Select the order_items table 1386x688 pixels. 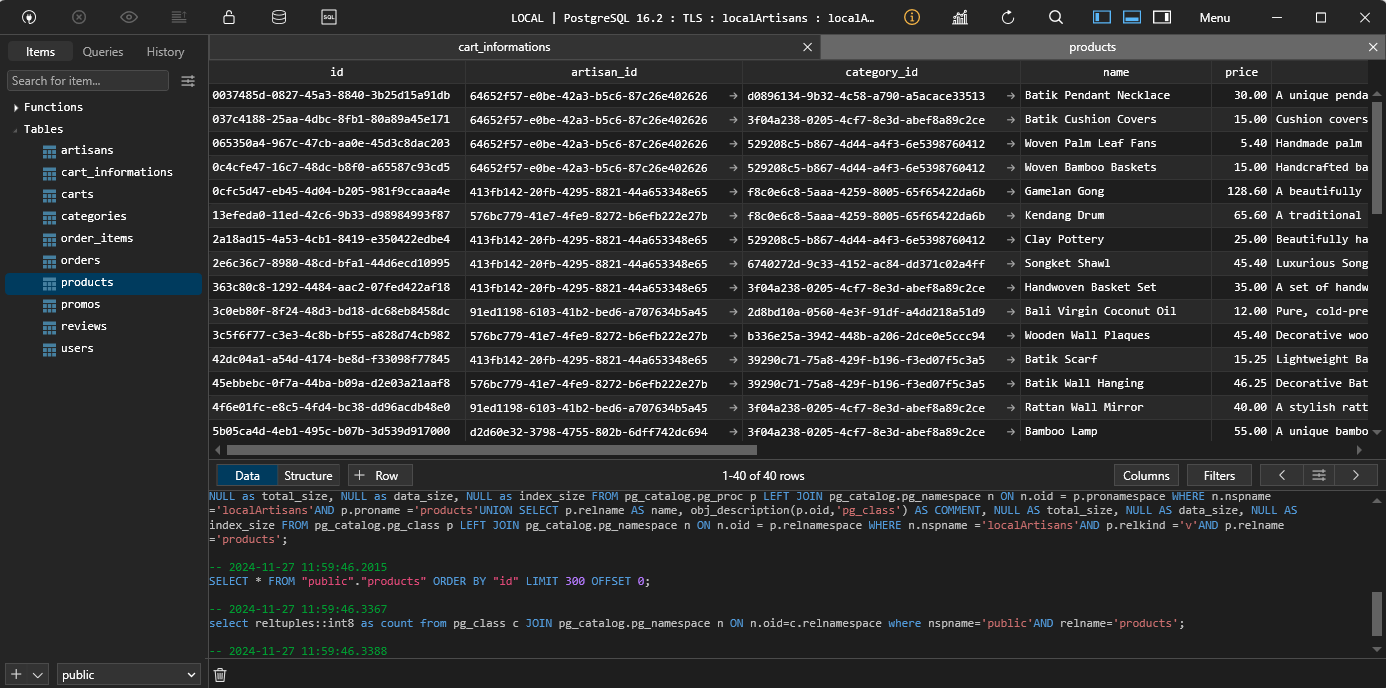click(96, 238)
